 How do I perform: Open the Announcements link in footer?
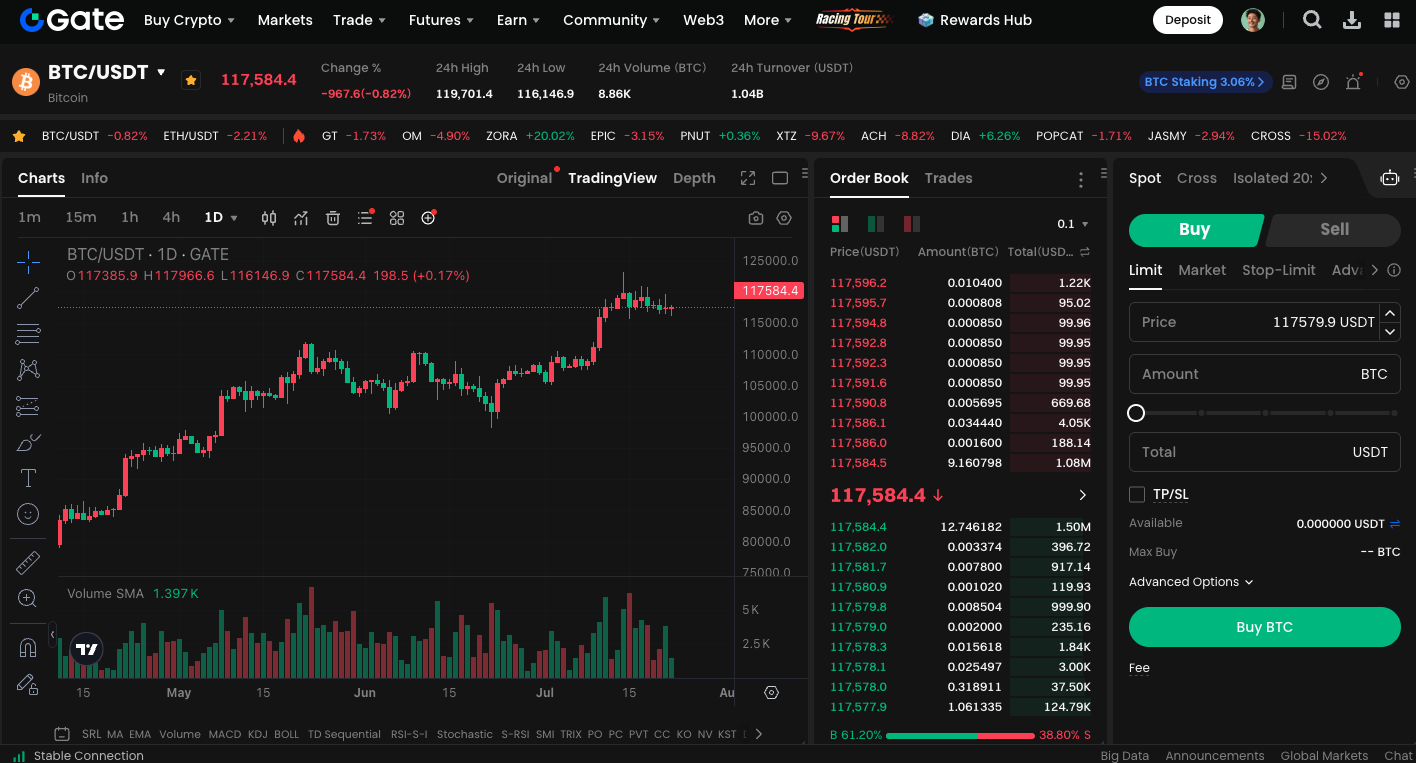(x=1215, y=756)
